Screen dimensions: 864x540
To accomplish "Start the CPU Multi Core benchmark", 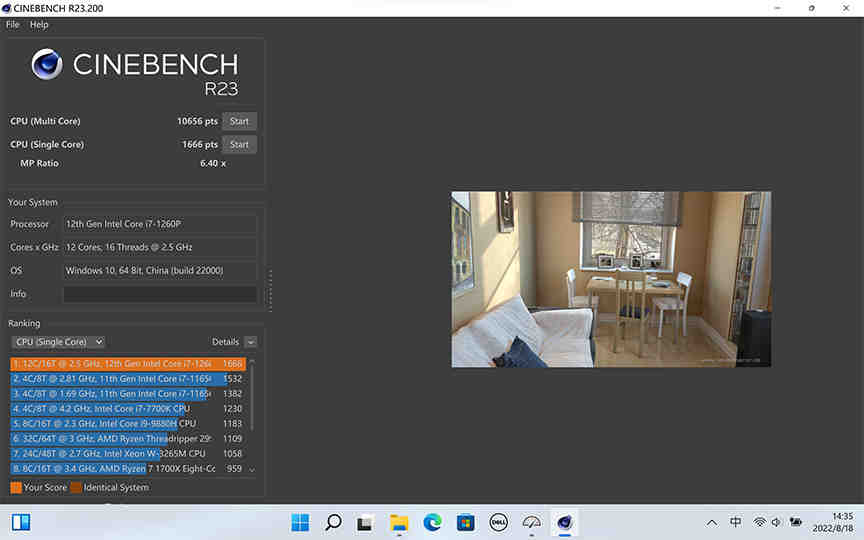I will click(239, 121).
